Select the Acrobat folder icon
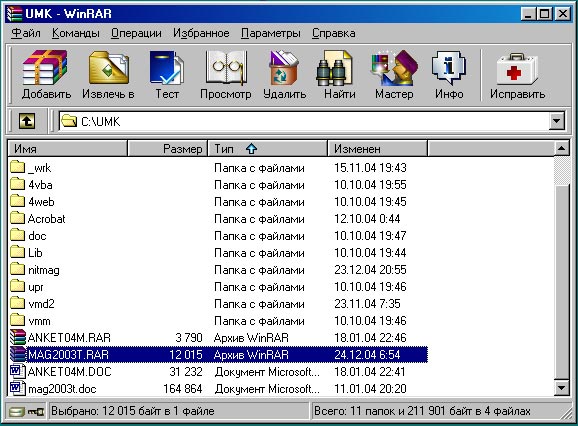The image size is (578, 426). coord(17,218)
